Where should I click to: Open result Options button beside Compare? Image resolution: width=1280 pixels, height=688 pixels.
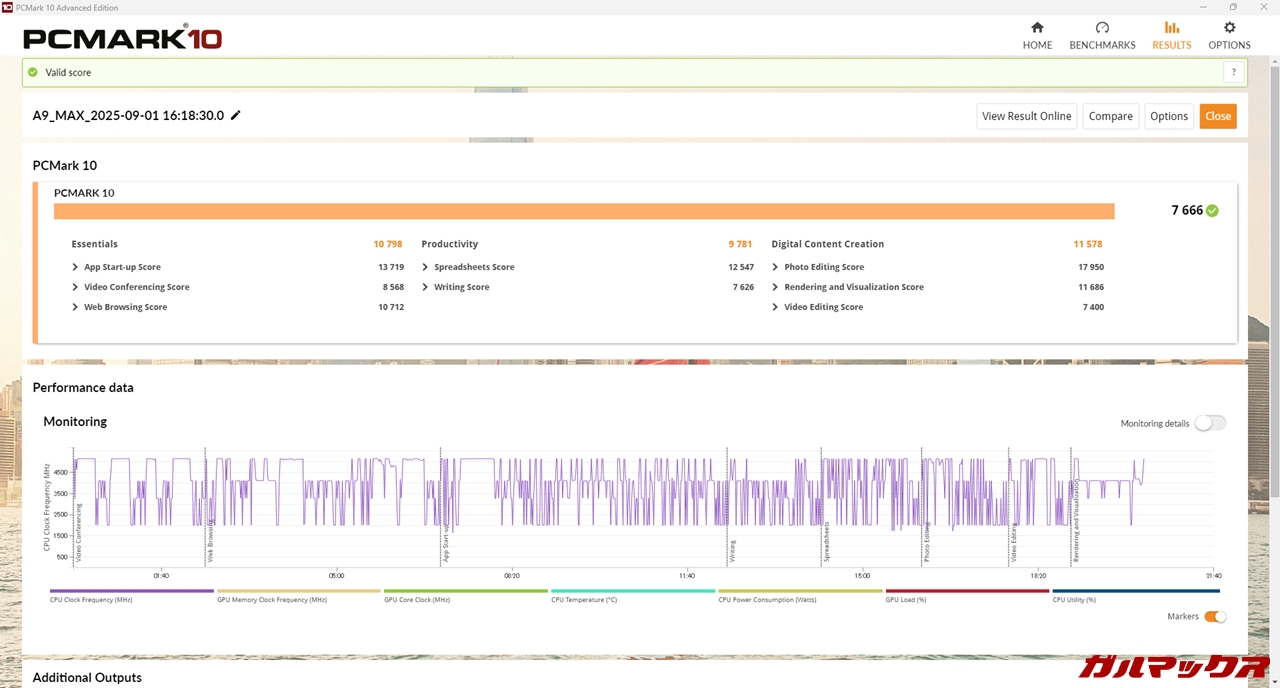point(1168,116)
